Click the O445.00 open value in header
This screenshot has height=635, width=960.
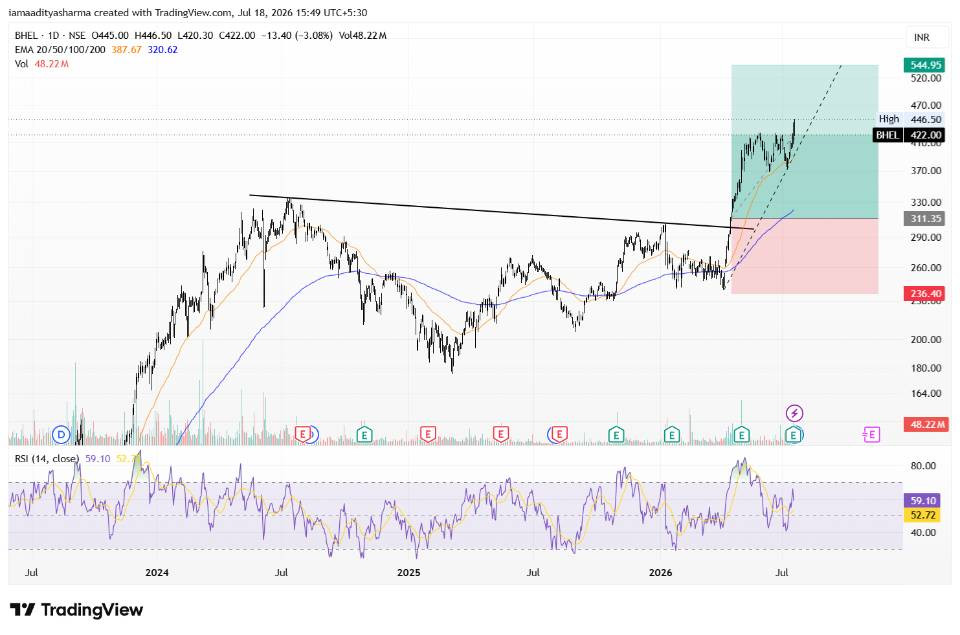110,36
